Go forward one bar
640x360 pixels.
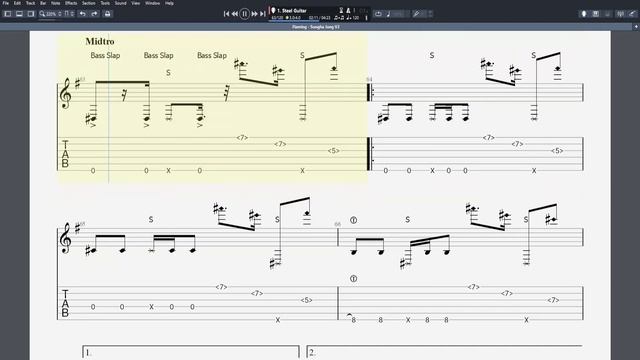254,14
